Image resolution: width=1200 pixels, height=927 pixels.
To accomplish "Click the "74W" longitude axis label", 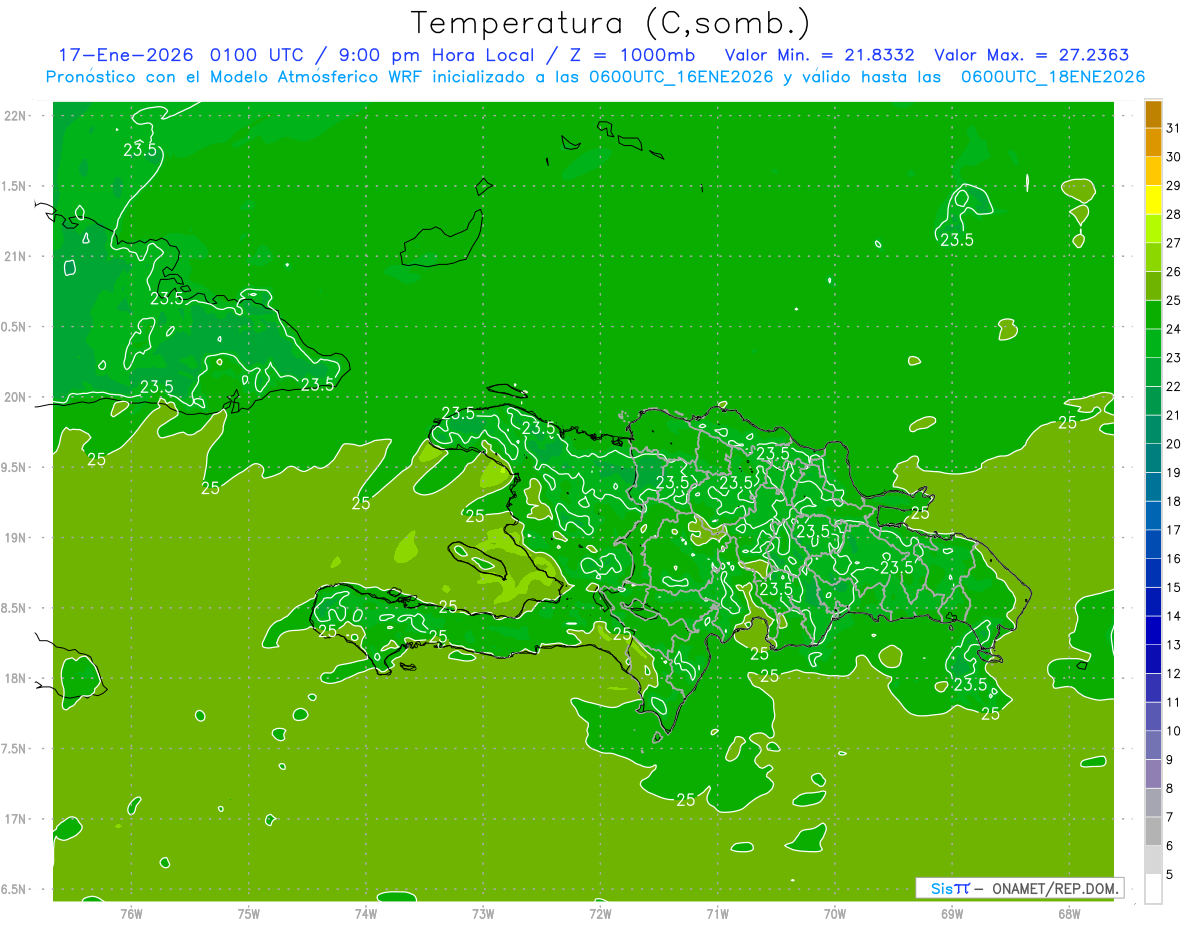I will pyautogui.click(x=366, y=913).
